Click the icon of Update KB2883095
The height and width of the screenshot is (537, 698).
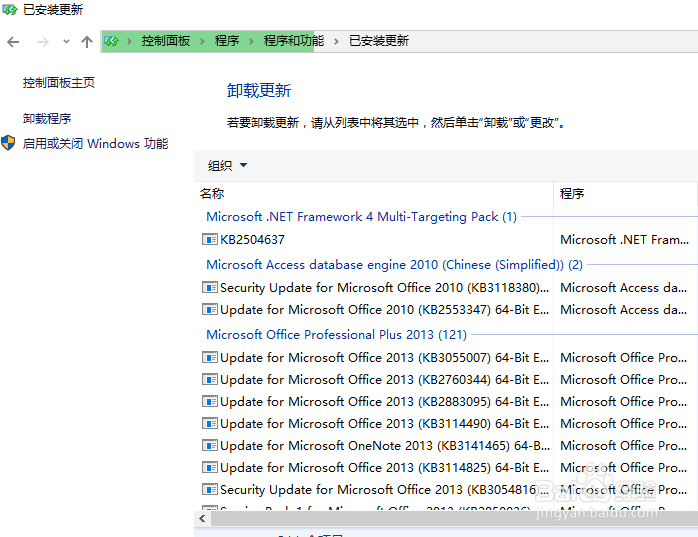pos(210,401)
